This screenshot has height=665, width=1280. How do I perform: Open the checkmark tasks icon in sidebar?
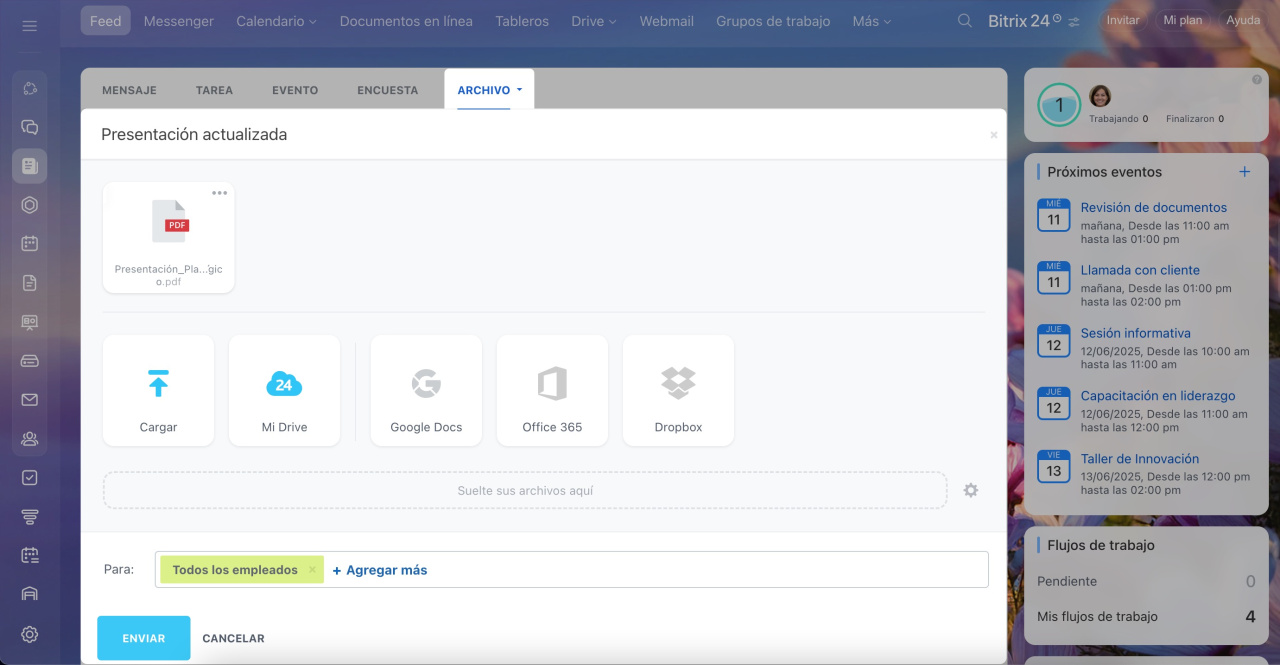29,478
